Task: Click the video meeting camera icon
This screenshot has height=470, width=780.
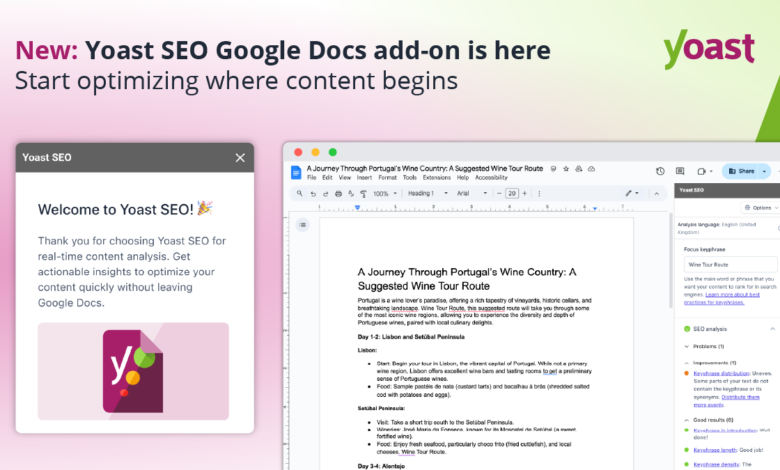Action: click(701, 172)
